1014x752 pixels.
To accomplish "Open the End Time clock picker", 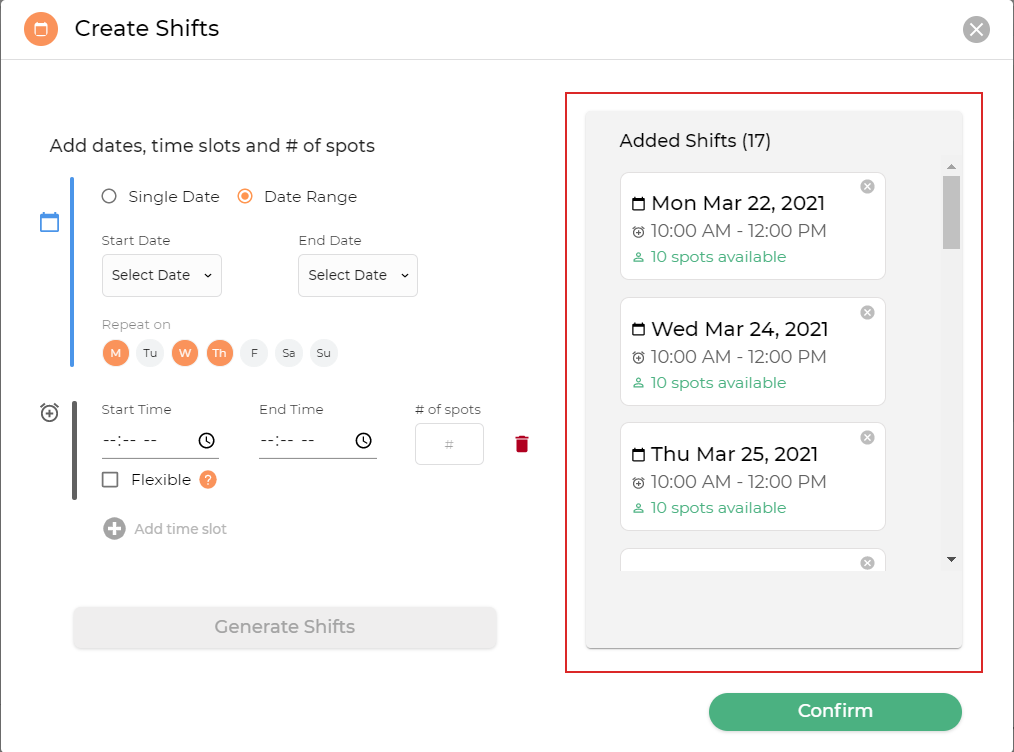I will click(364, 441).
